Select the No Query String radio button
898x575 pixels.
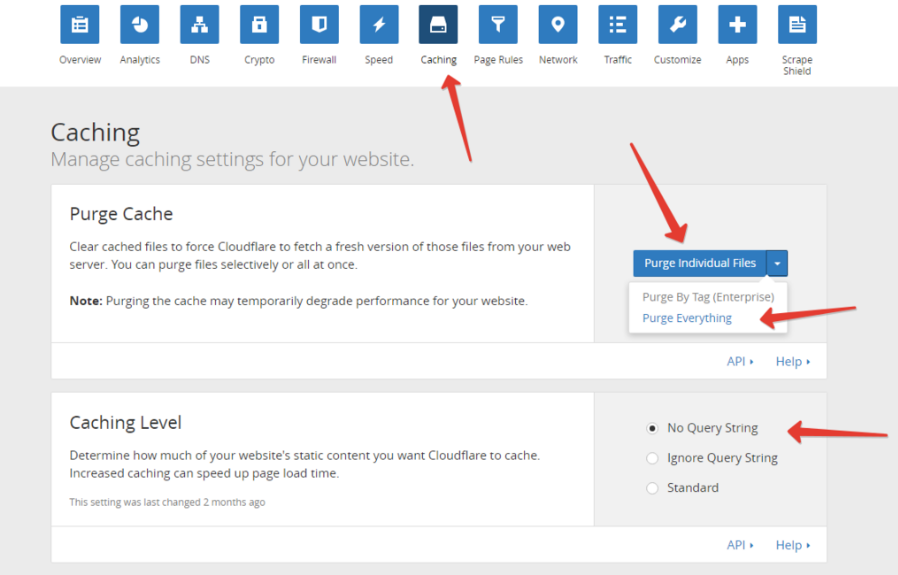click(652, 428)
